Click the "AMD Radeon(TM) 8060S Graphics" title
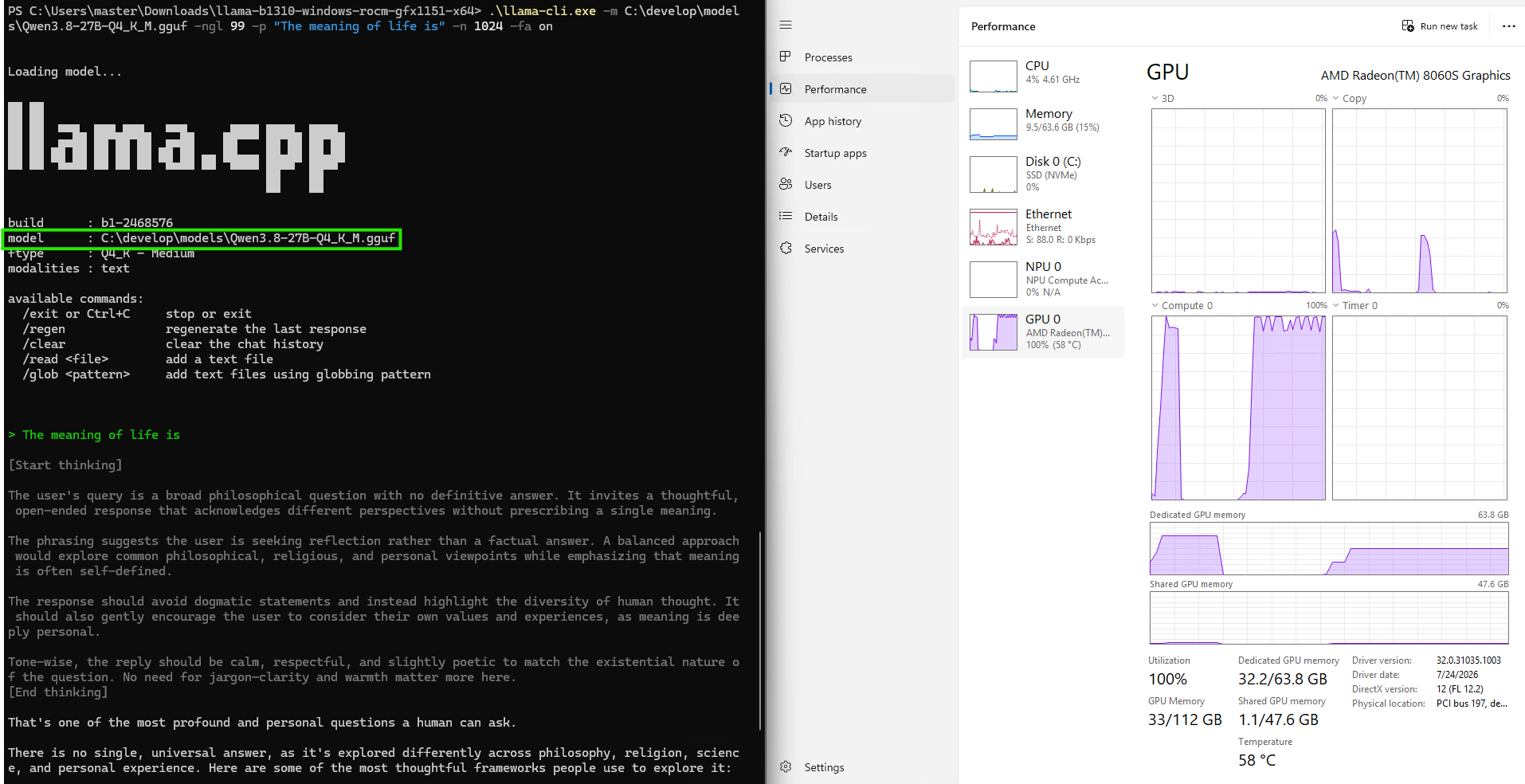Viewport: 1525px width, 784px height. pyautogui.click(x=1415, y=76)
